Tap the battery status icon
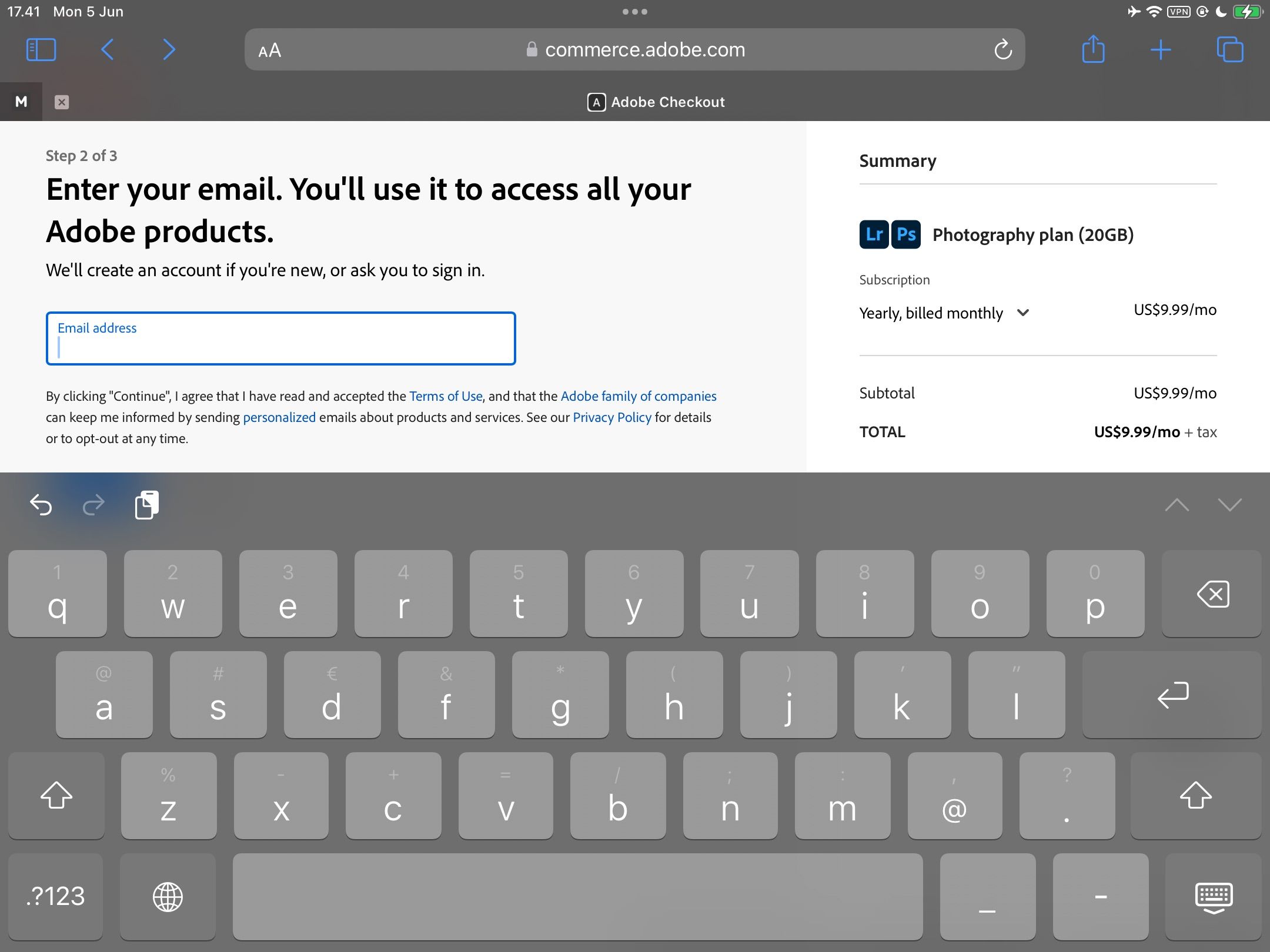 (x=1248, y=12)
